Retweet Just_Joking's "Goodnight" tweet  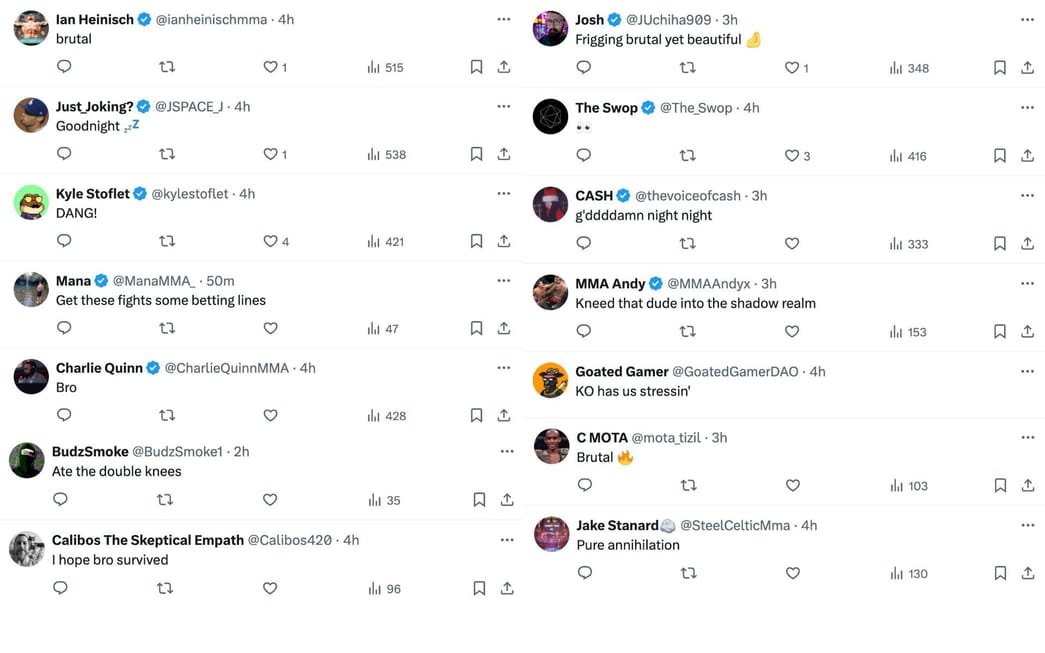click(x=167, y=154)
